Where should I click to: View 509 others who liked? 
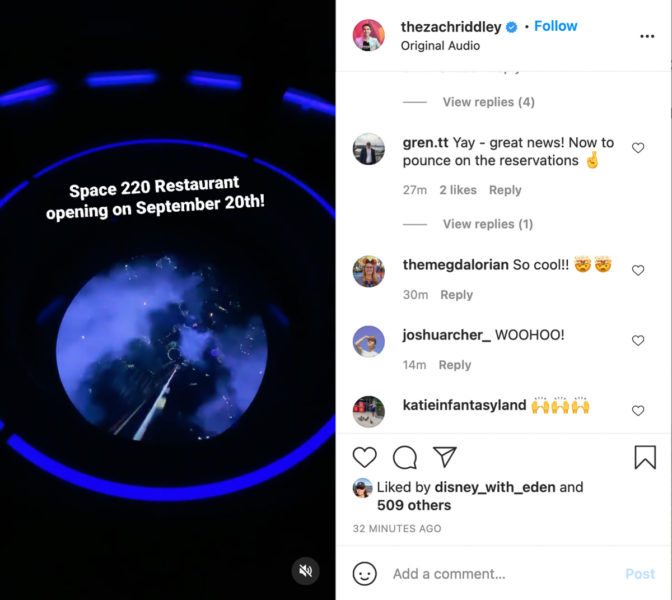414,505
